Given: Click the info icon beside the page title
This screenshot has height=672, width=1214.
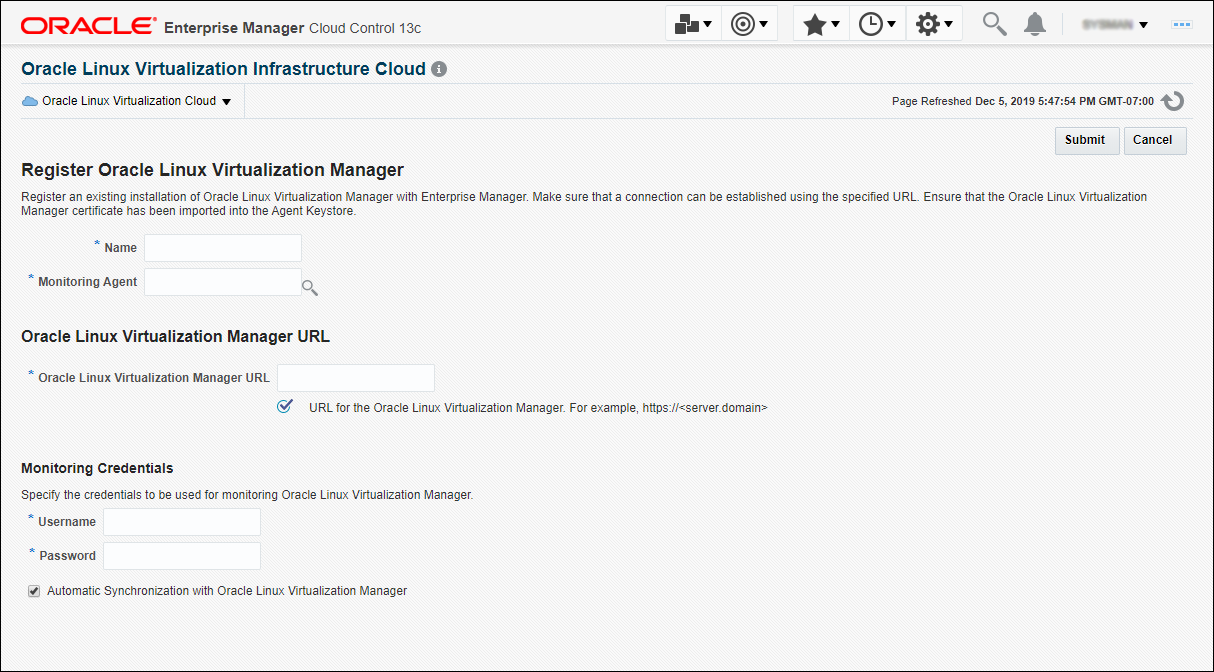Looking at the screenshot, I should point(439,70).
